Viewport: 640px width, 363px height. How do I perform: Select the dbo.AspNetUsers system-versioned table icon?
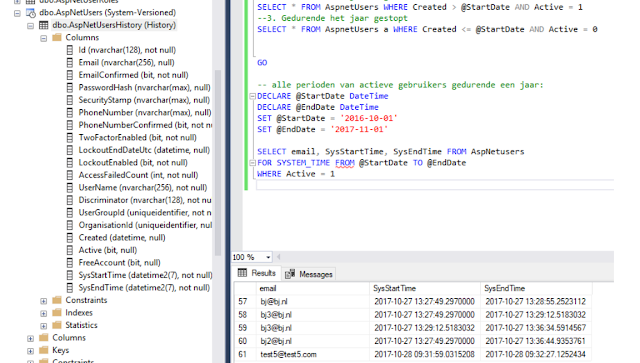pyautogui.click(x=31, y=13)
